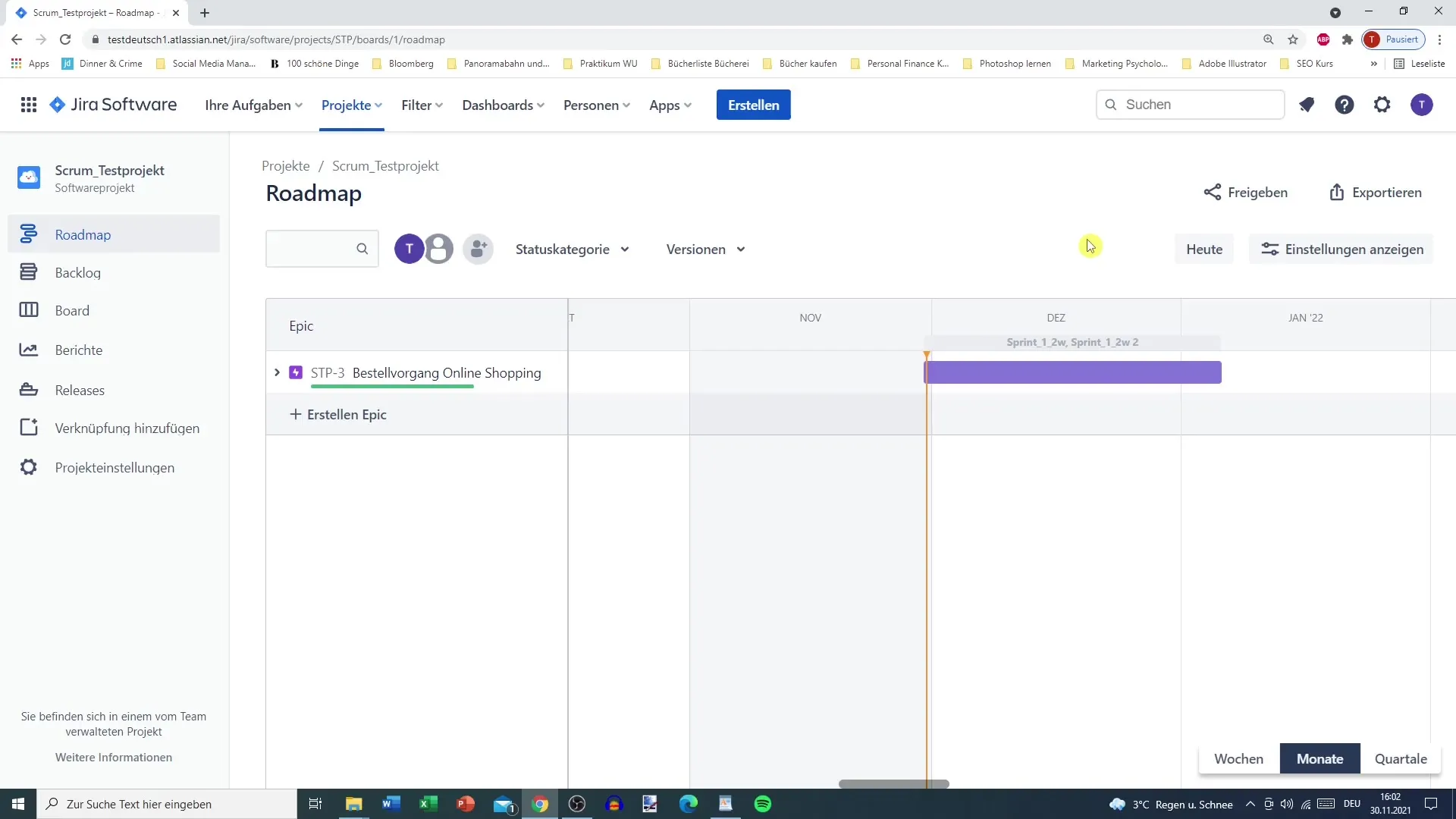Viewport: 1456px width, 819px height.
Task: Select Erstellen Epic menu item
Action: pos(346,414)
